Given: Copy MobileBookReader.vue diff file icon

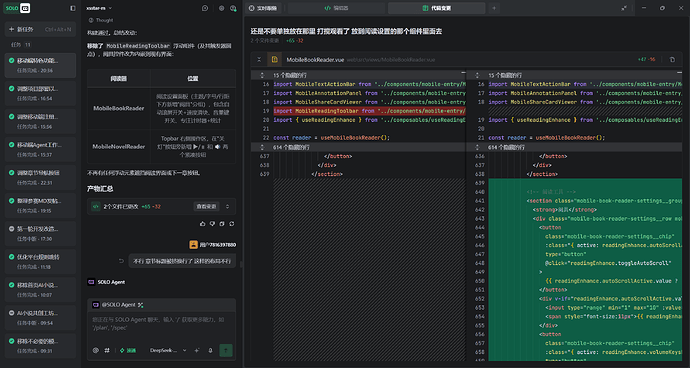Looking at the screenshot, I should coord(672,59).
